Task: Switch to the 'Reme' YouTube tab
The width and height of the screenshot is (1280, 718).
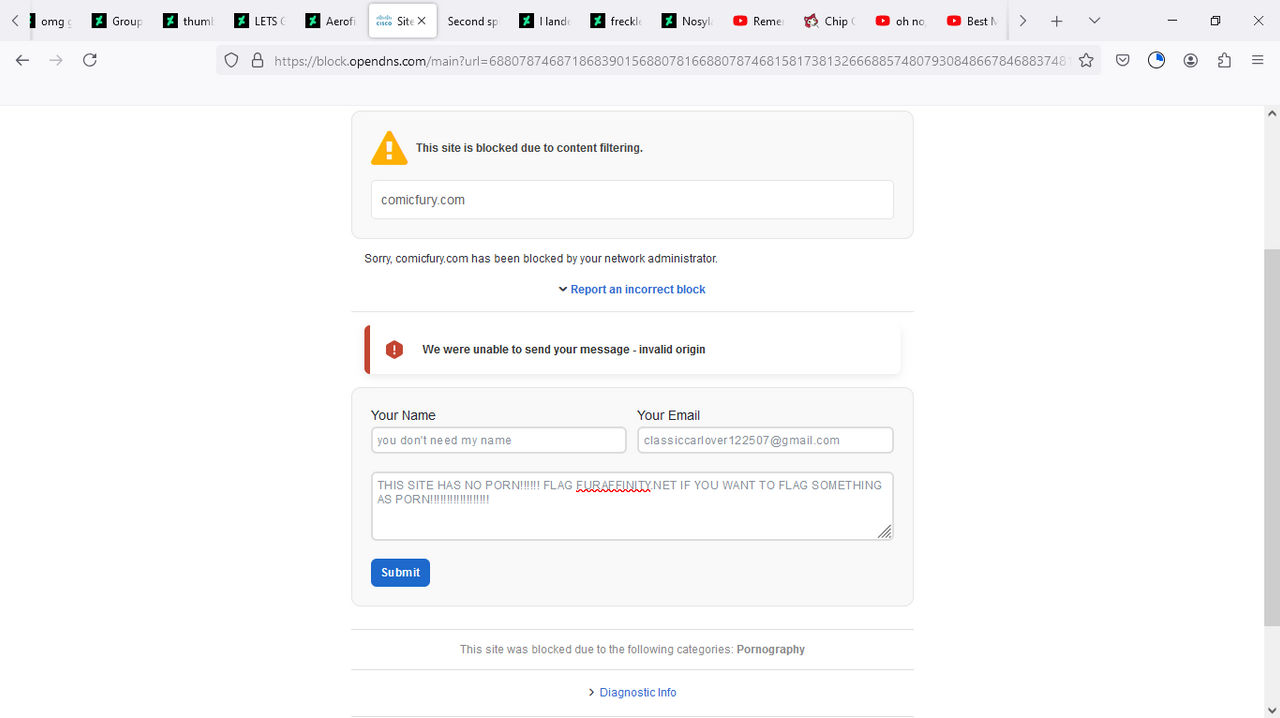Action: (x=758, y=21)
